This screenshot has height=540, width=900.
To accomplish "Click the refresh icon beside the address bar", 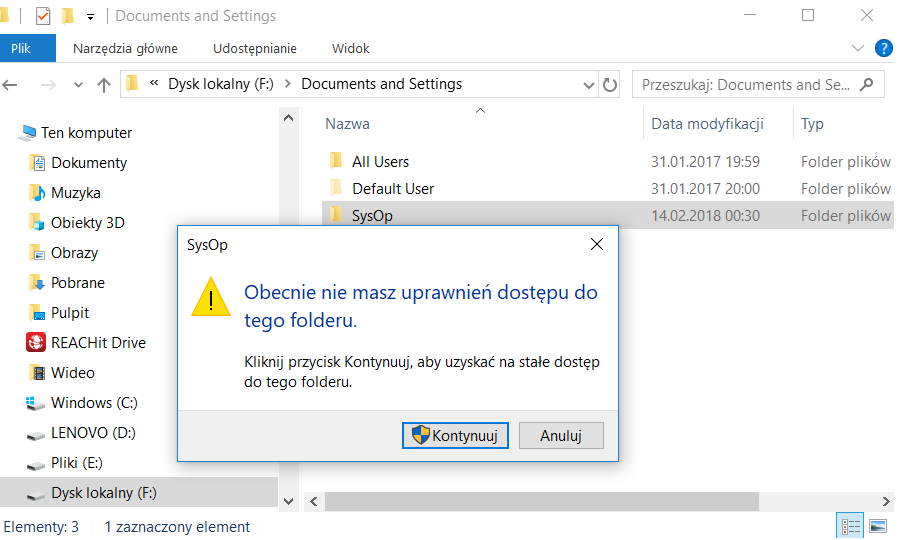I will (610, 85).
